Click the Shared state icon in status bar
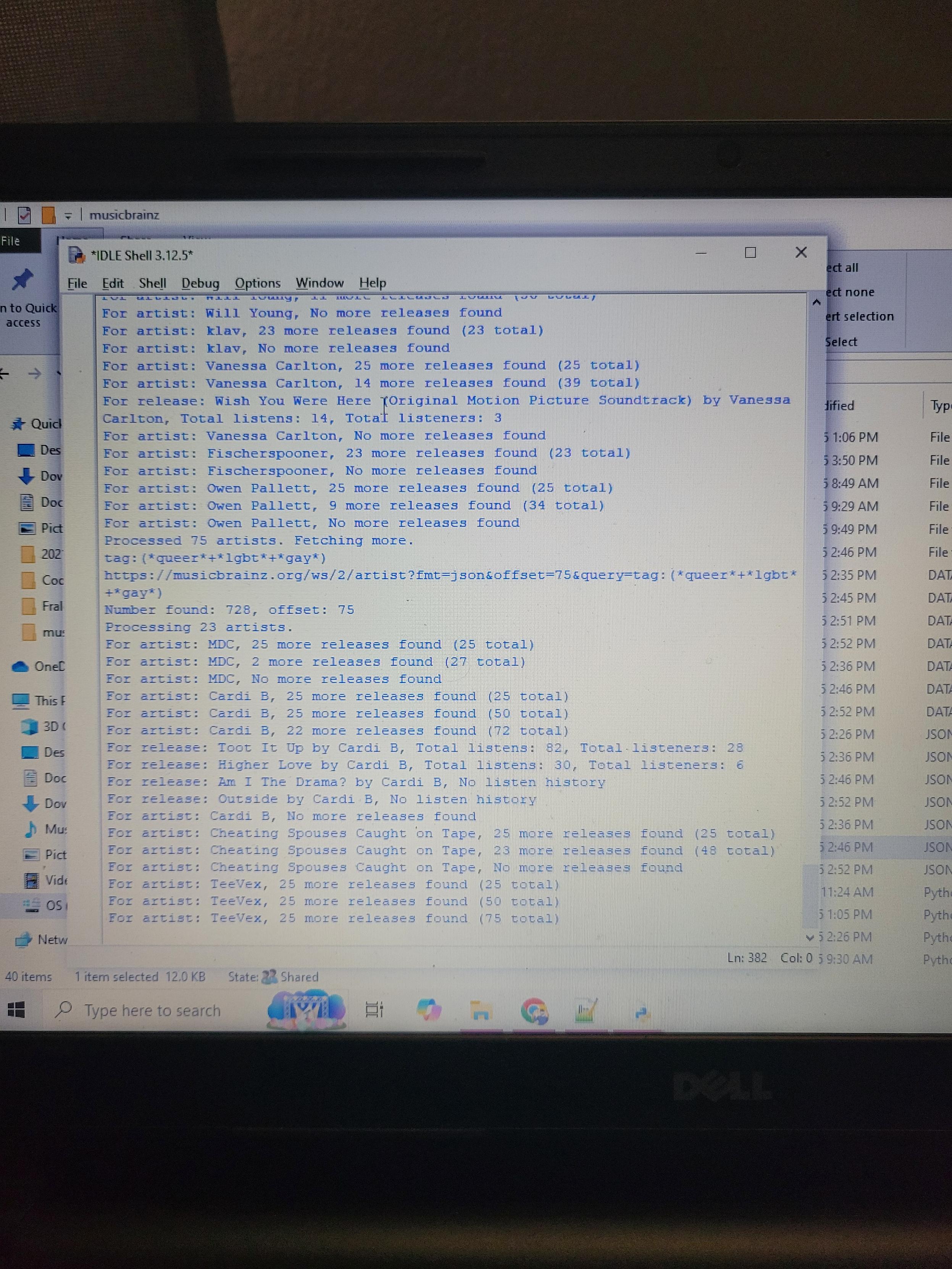 (x=269, y=976)
